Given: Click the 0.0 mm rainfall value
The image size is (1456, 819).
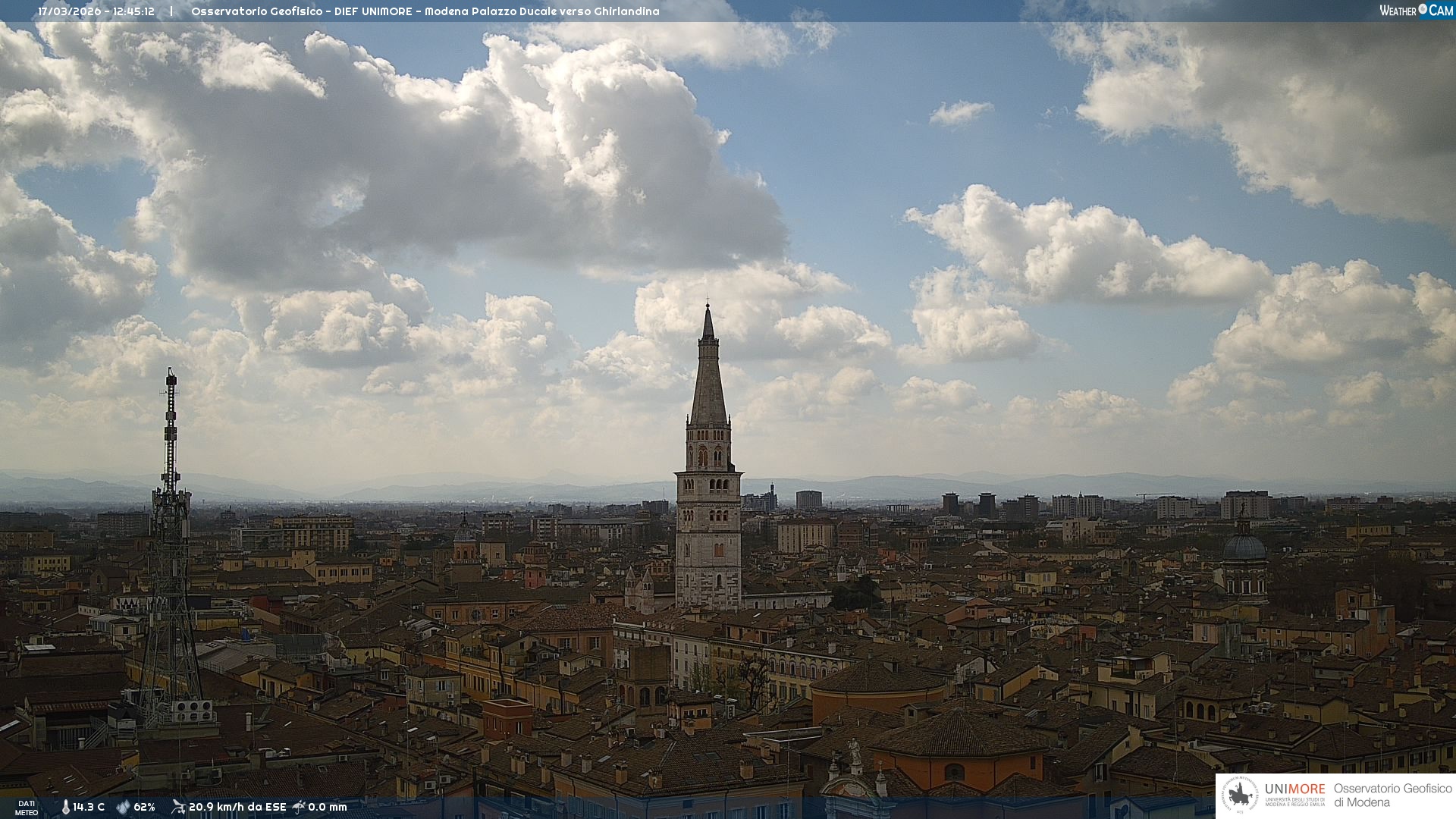Looking at the screenshot, I should 327,807.
